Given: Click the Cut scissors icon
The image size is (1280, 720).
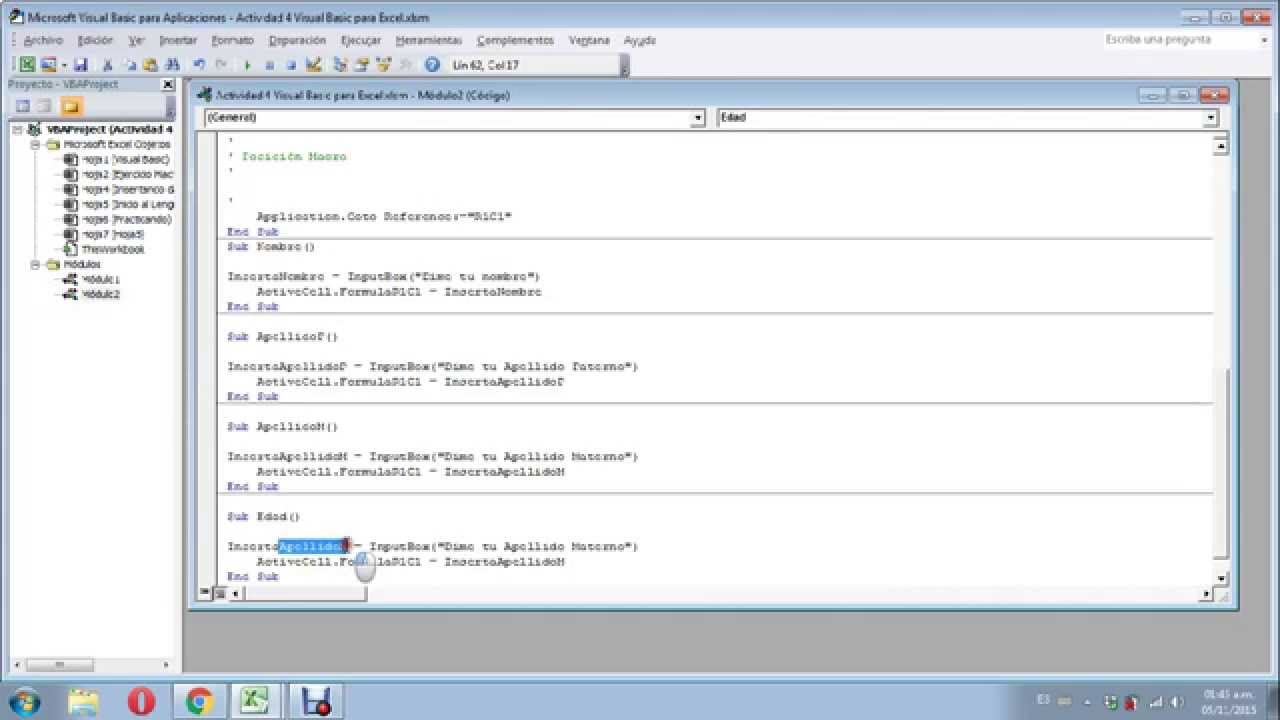Looking at the screenshot, I should (x=107, y=65).
